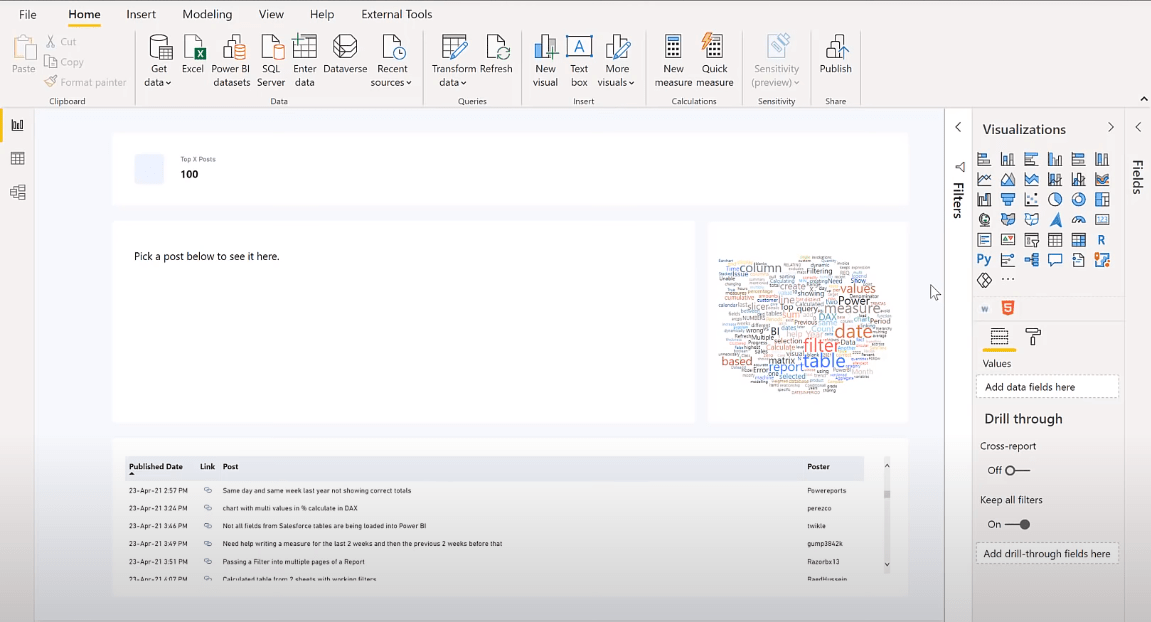Import data from Excel
1151x622 pixels.
193,55
